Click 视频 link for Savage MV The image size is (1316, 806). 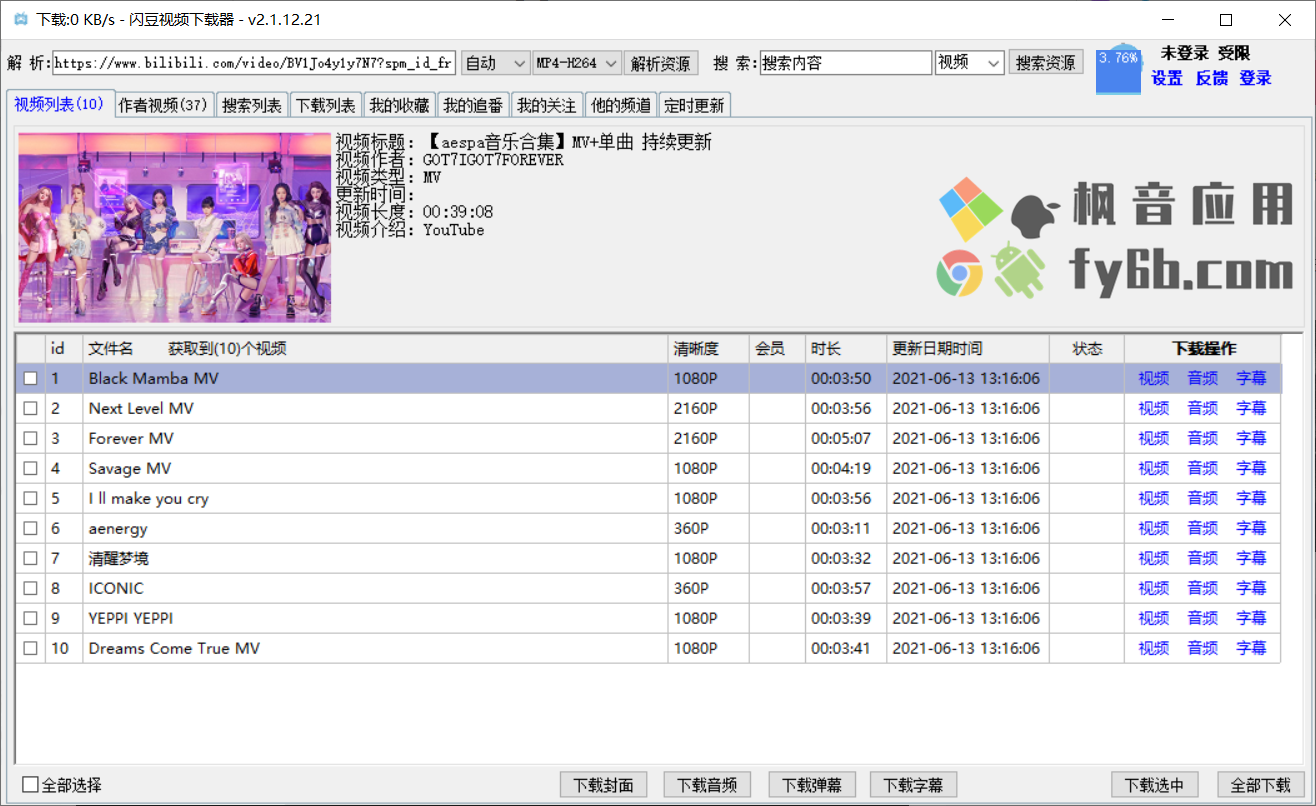coord(1154,469)
